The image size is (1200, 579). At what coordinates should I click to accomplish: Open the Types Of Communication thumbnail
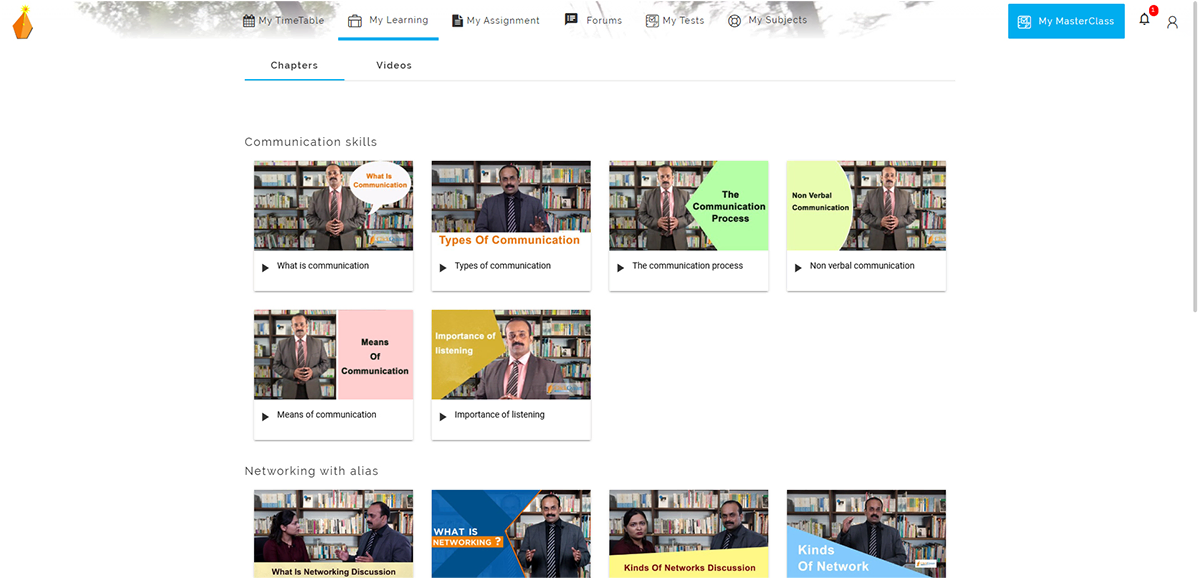pyautogui.click(x=511, y=205)
